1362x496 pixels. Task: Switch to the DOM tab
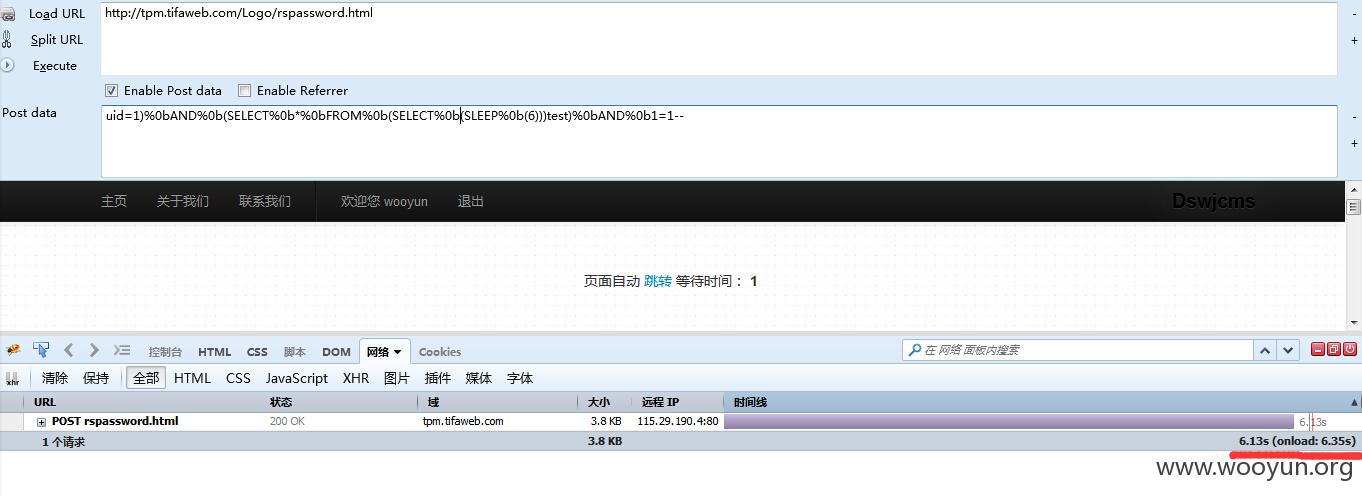point(336,352)
